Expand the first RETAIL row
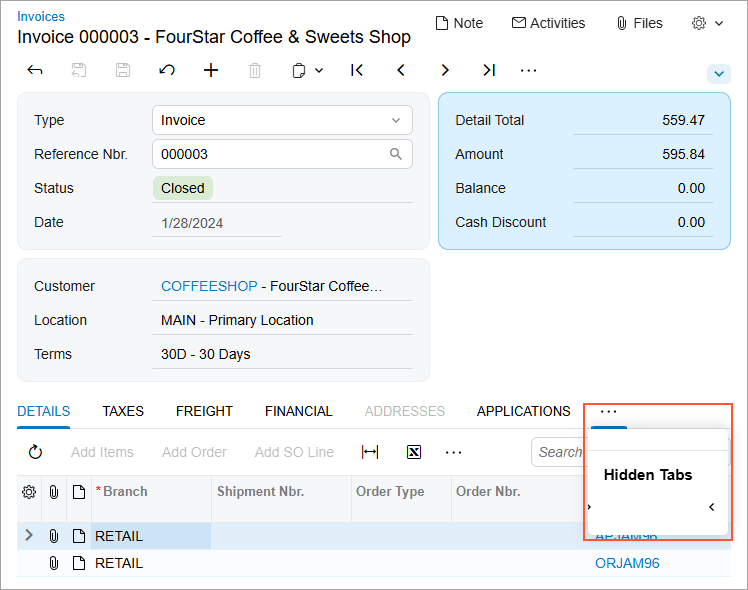748x590 pixels. pyautogui.click(x=29, y=536)
